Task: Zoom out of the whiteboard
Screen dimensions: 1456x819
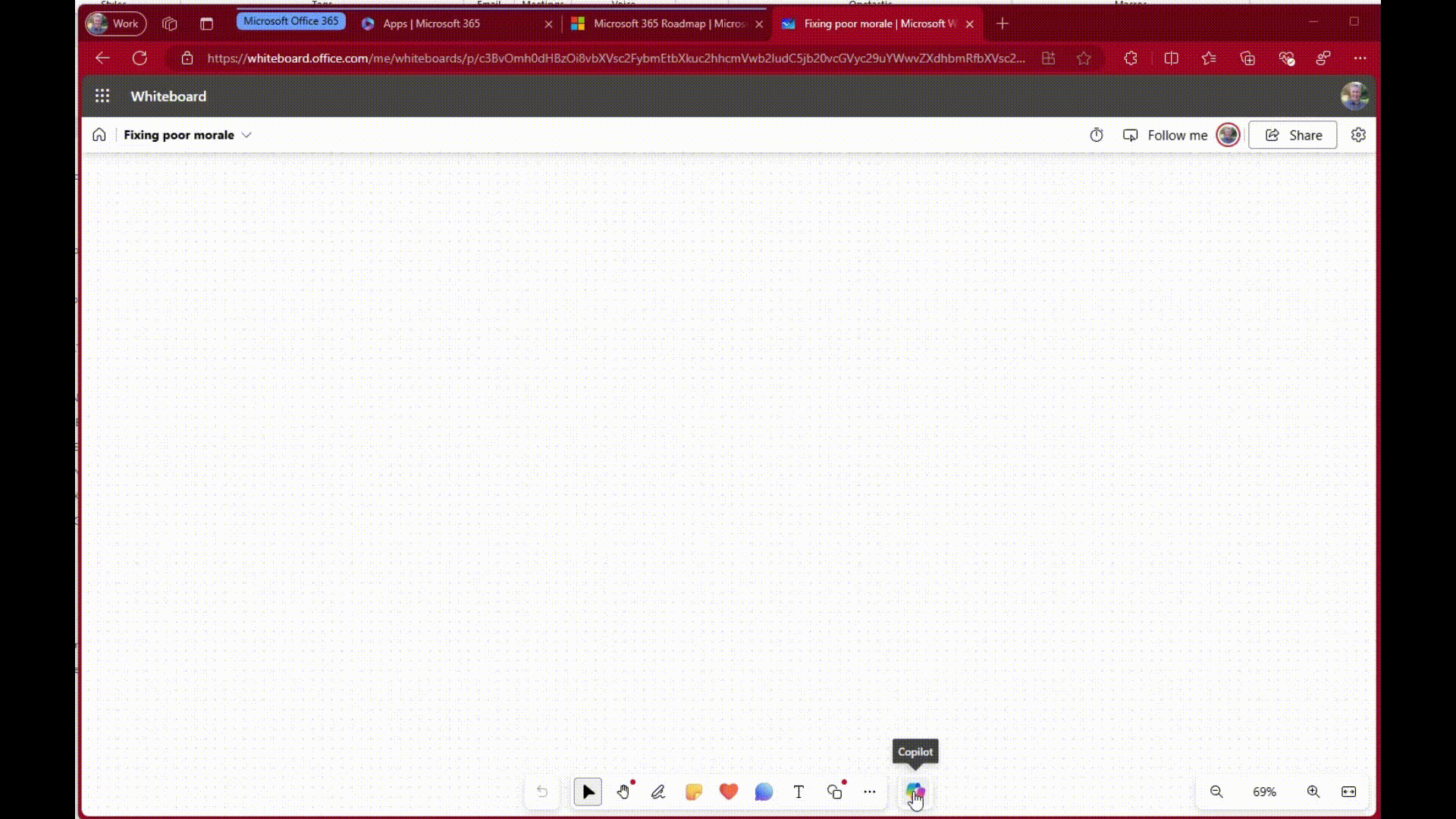Action: click(x=1216, y=792)
